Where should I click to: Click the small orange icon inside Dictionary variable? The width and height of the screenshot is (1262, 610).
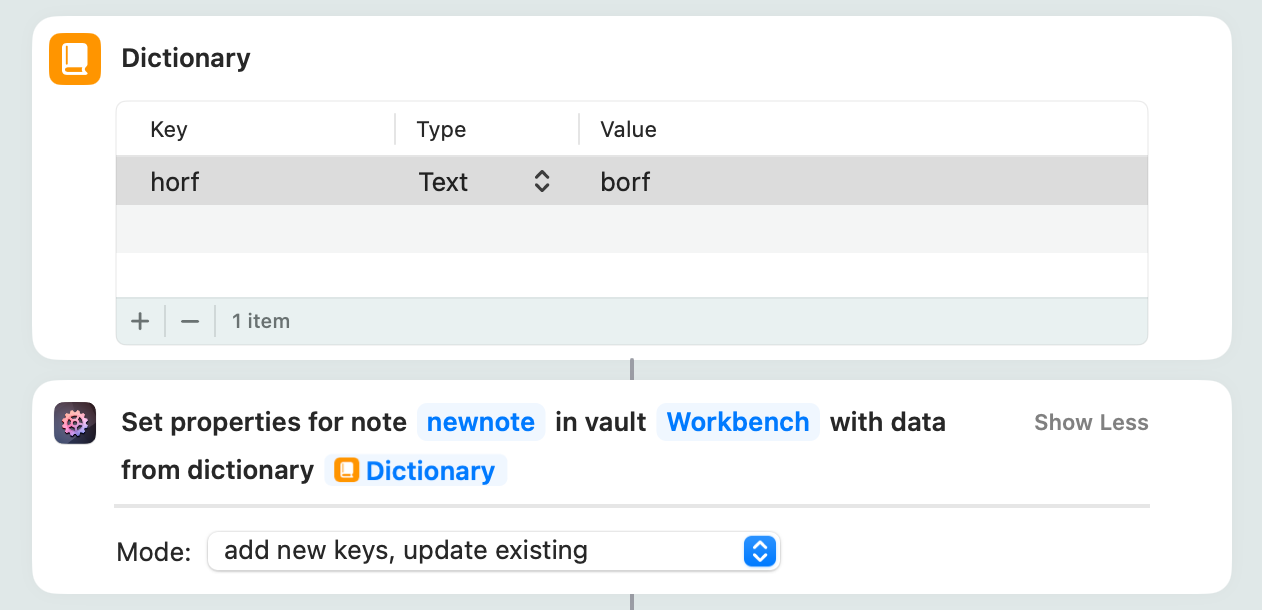[346, 471]
